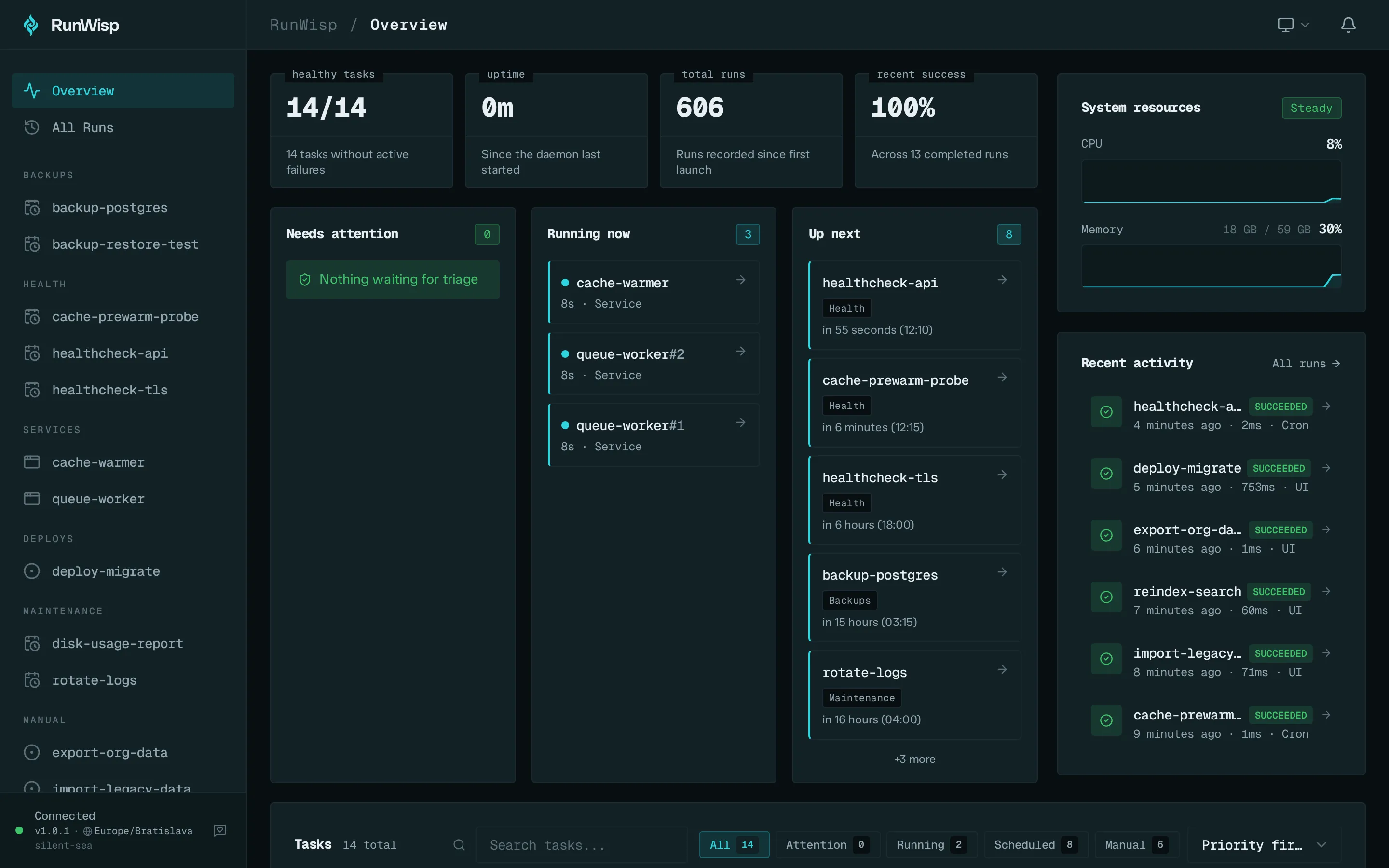
Task: Click success icon for export-org-data run
Action: pyautogui.click(x=1106, y=535)
